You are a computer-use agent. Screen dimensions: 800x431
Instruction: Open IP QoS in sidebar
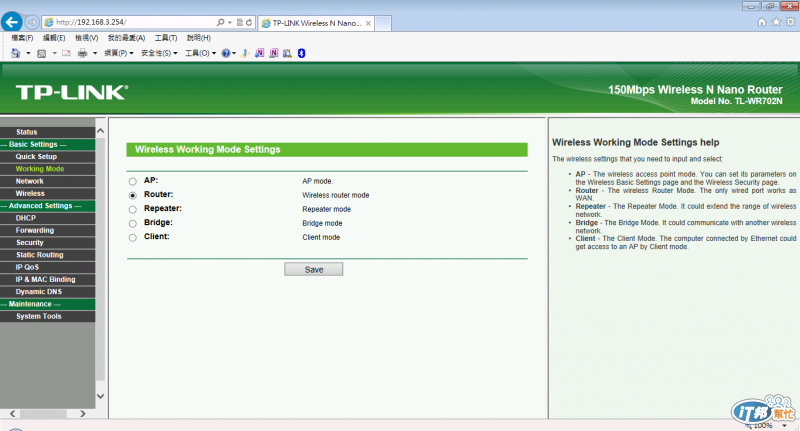tap(47, 267)
